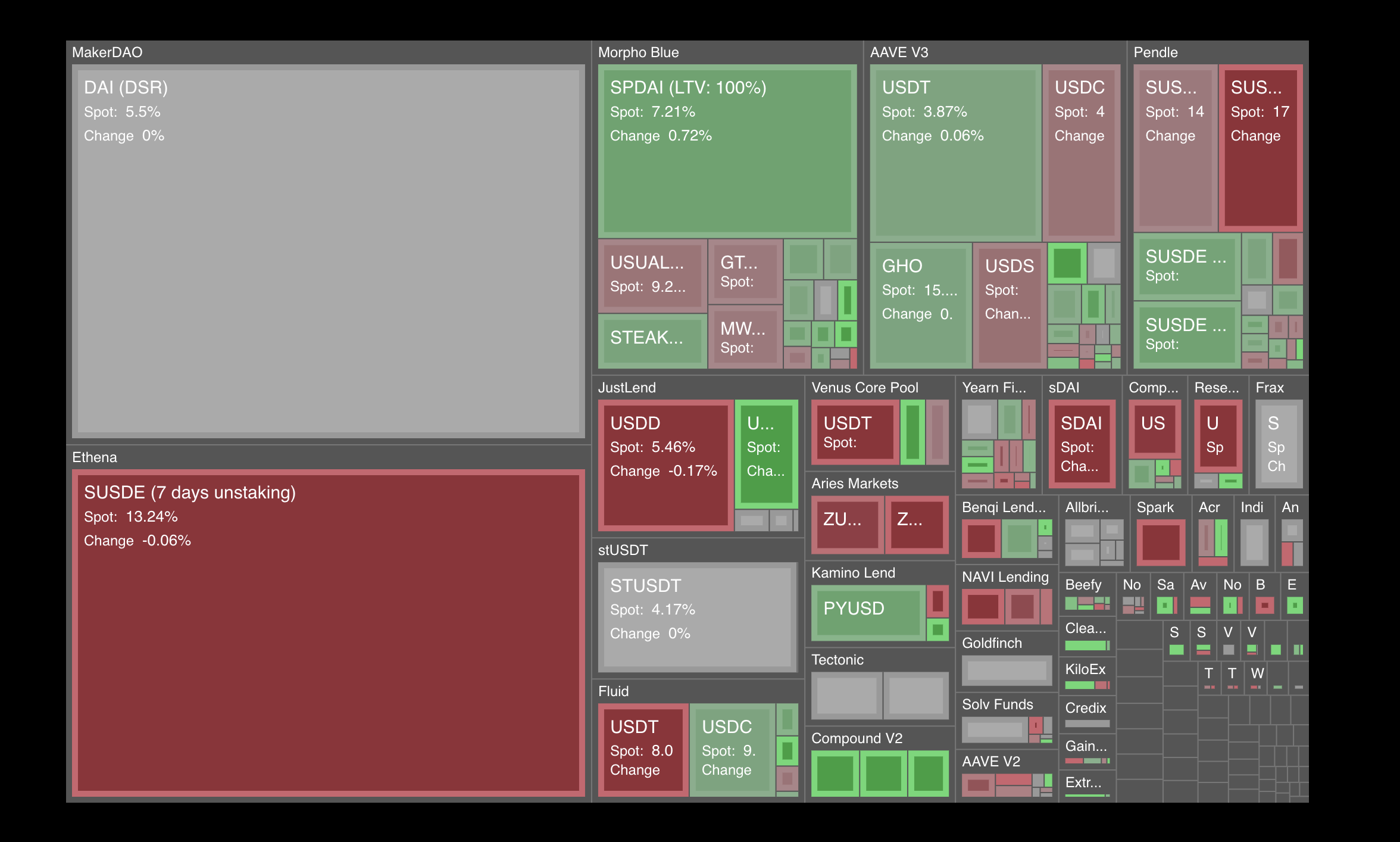This screenshot has width=1400, height=842.
Task: Click the DAI (DSR) tile in MakerDAO
Action: [x=328, y=251]
